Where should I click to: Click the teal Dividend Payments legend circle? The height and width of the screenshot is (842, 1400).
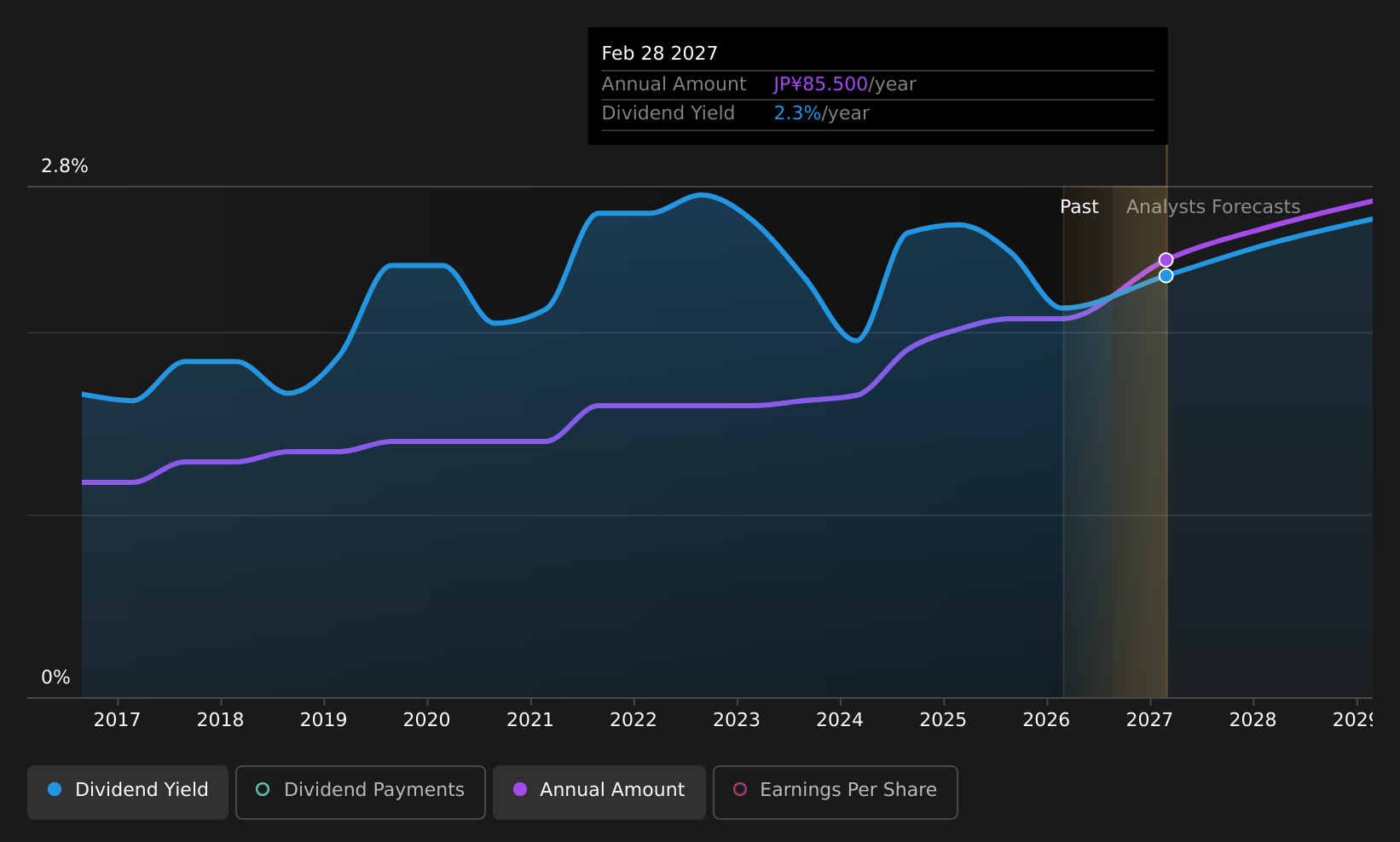point(263,789)
